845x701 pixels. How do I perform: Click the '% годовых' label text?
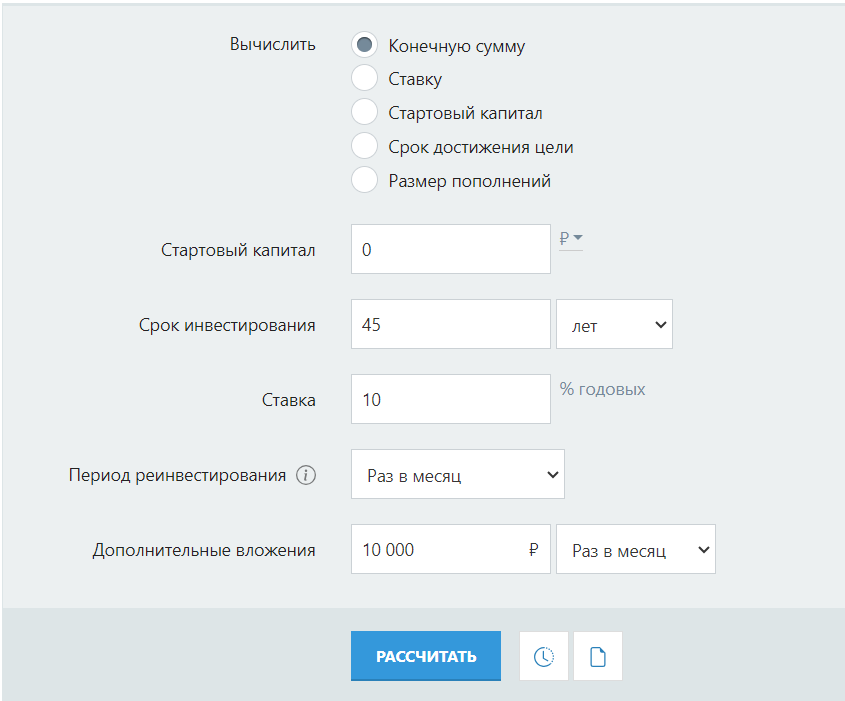point(602,389)
